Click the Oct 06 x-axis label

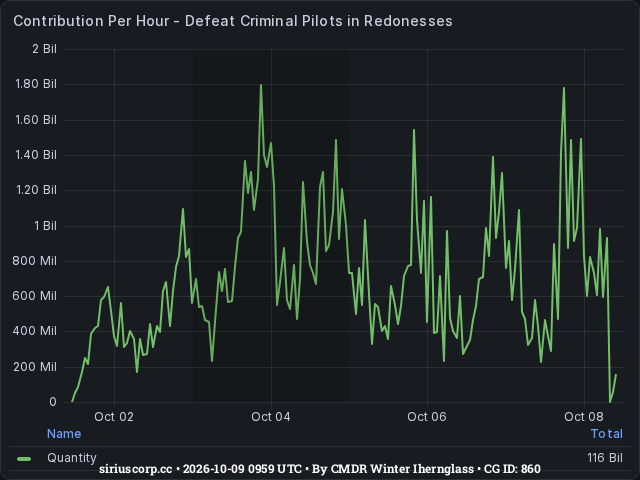[x=427, y=417]
